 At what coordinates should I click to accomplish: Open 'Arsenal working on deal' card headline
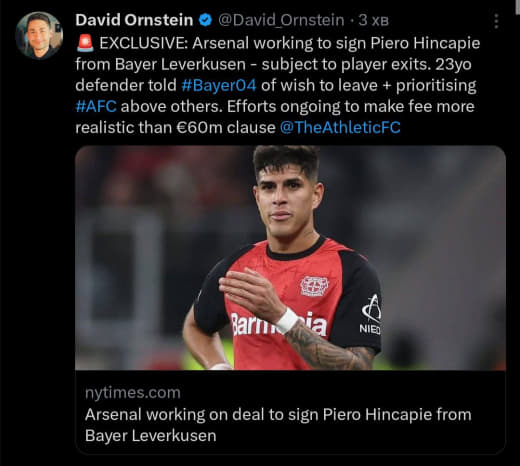pos(278,425)
